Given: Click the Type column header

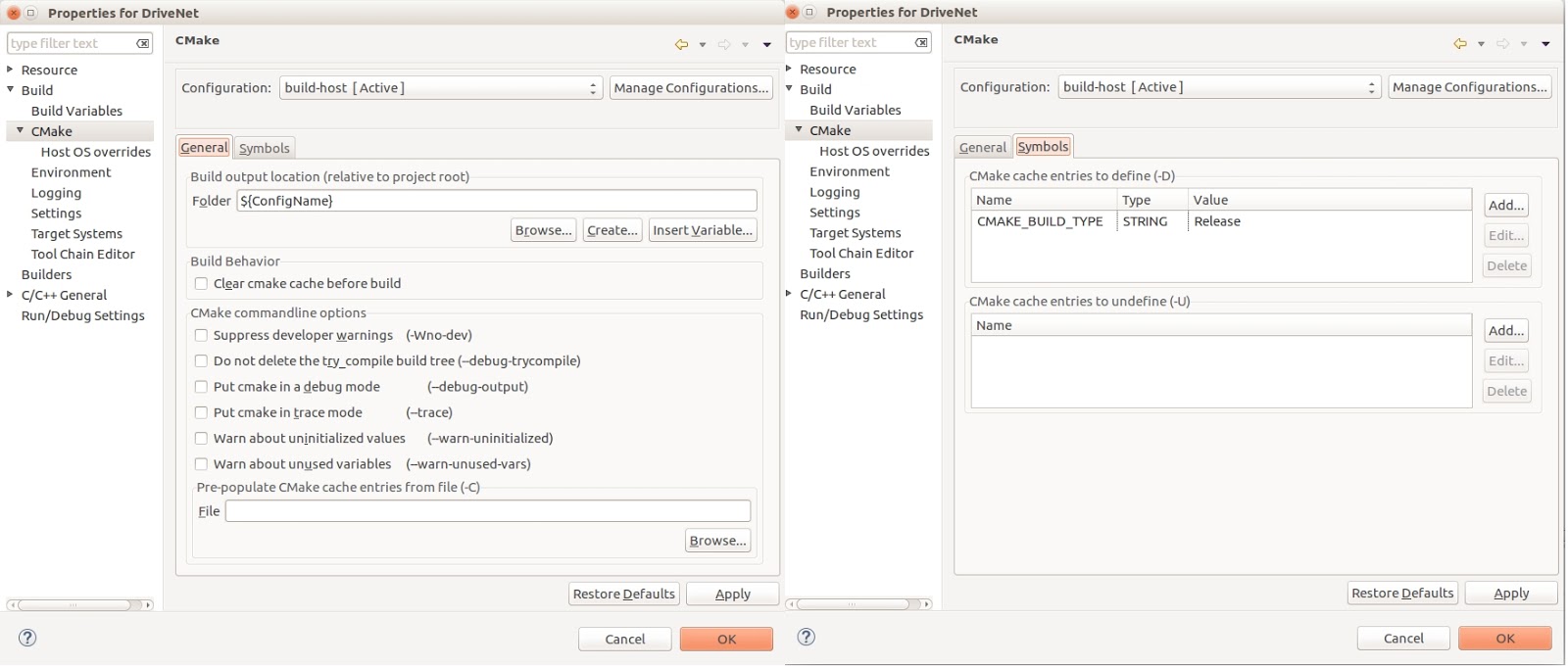Looking at the screenshot, I should coord(1152,200).
